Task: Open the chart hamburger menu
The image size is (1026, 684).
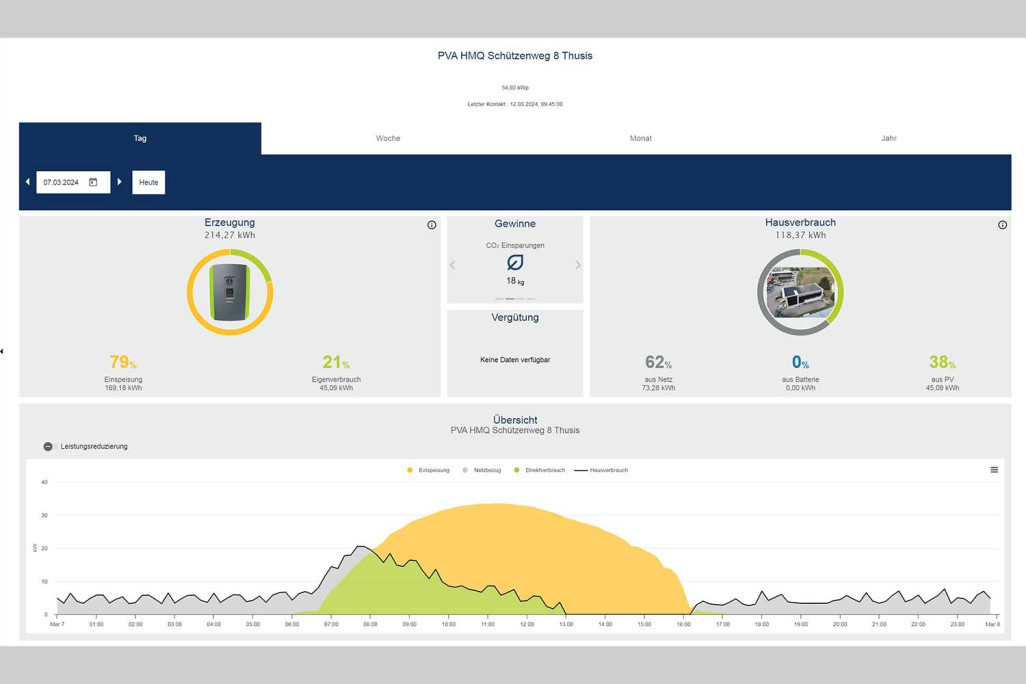Action: click(x=994, y=470)
